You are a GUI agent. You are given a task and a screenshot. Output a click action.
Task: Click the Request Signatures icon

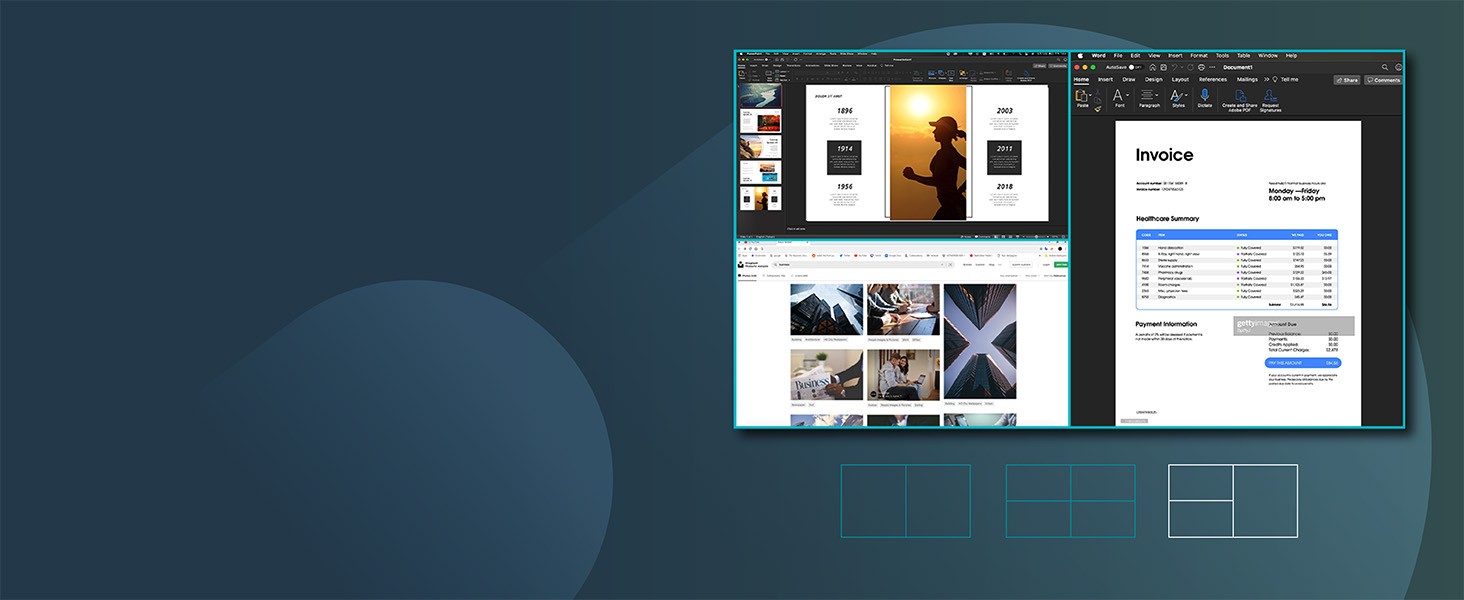pyautogui.click(x=1270, y=95)
